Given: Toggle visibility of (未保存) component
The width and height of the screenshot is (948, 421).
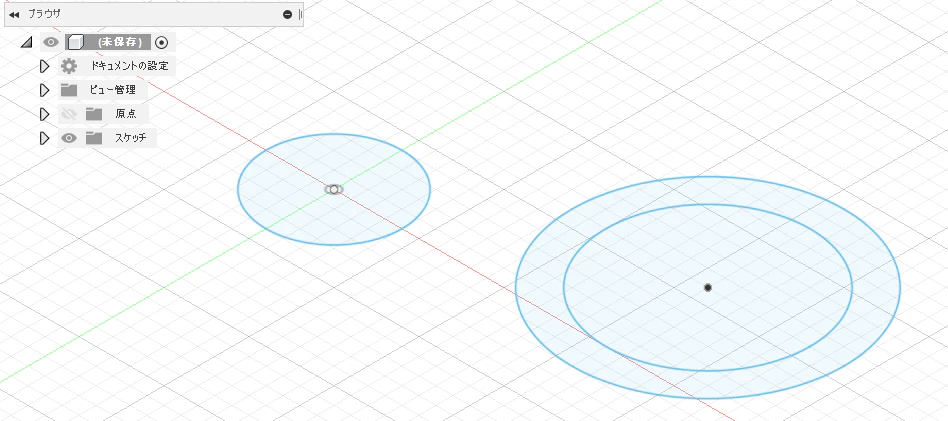Looking at the screenshot, I should coord(51,42).
